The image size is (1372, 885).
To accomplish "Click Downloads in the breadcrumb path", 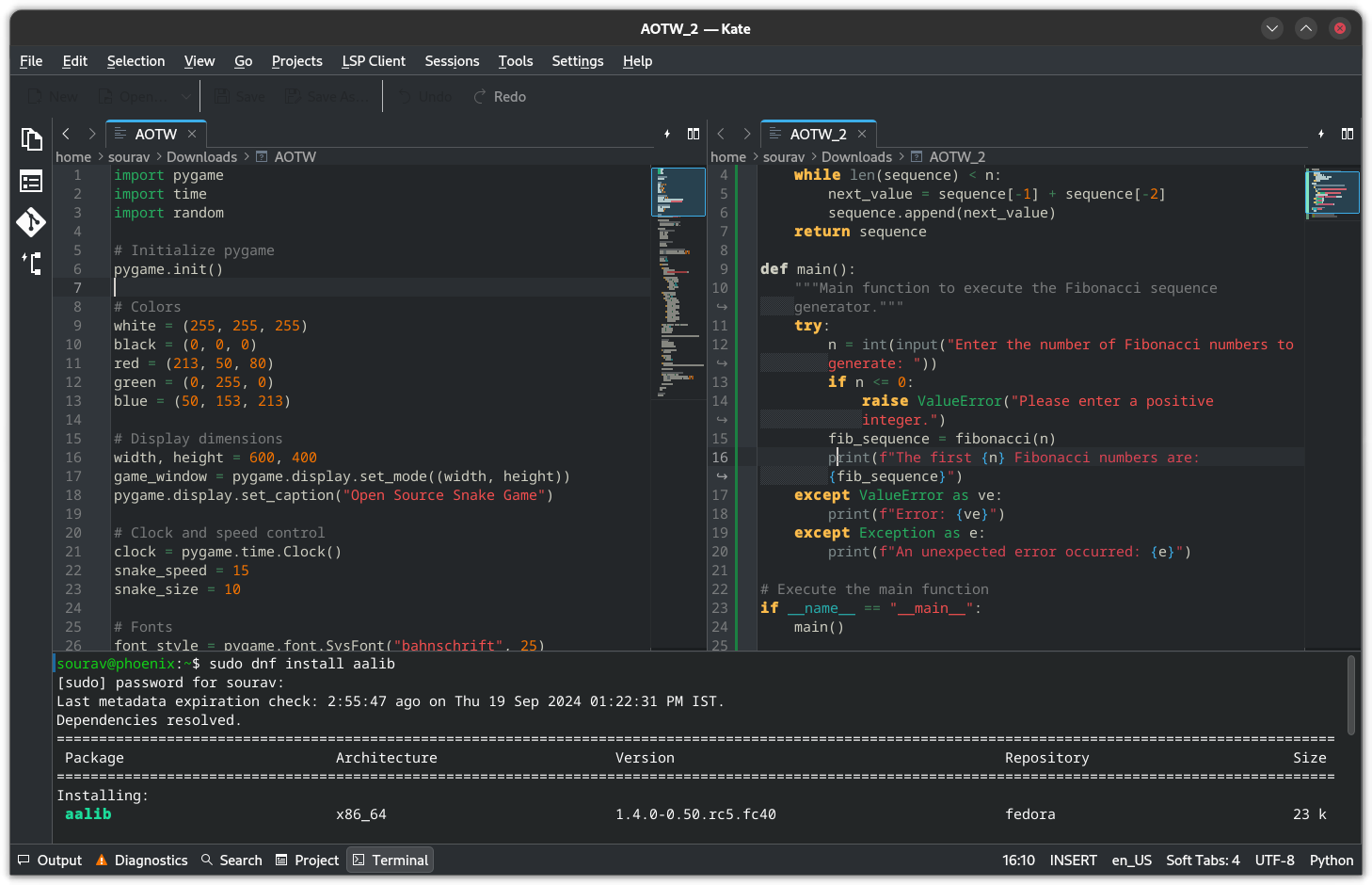I will (200, 156).
